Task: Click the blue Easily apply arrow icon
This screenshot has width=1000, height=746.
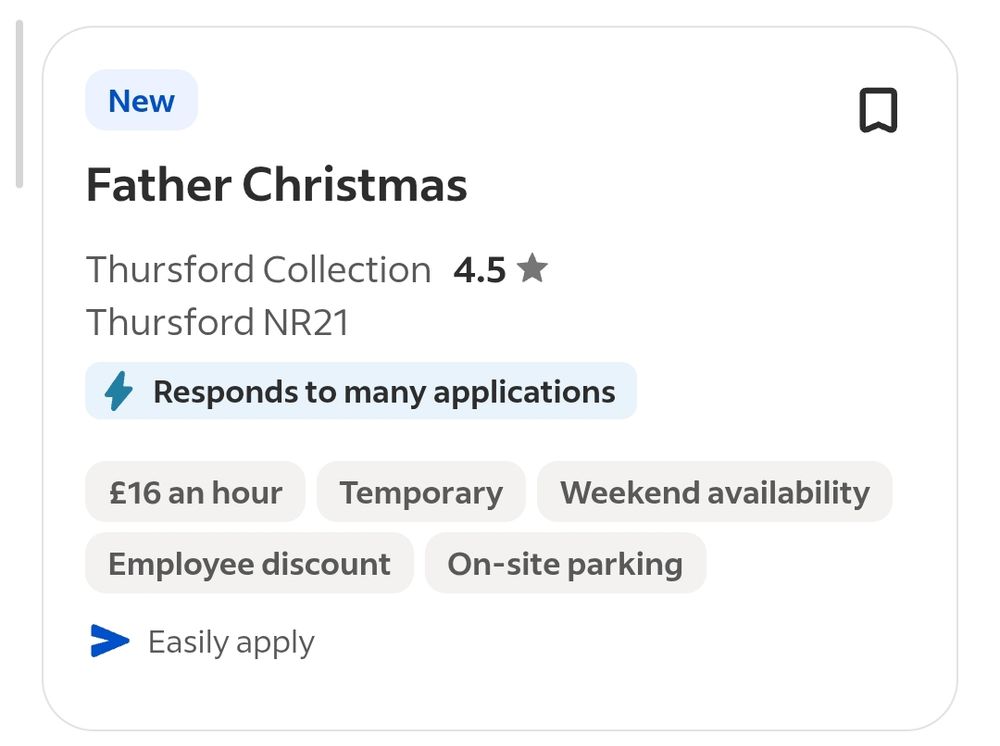Action: click(110, 641)
